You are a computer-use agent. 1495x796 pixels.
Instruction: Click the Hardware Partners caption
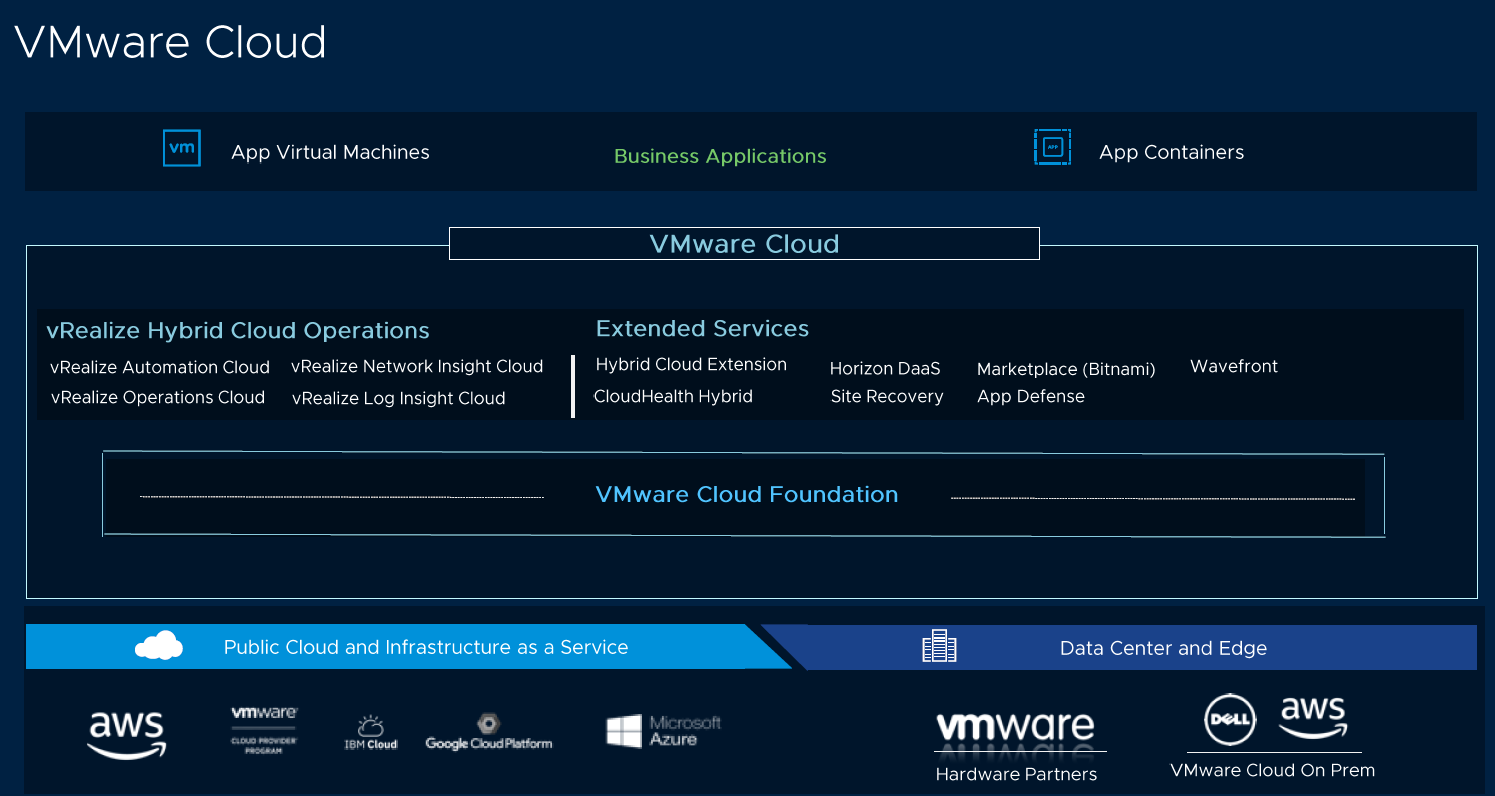(x=1016, y=775)
